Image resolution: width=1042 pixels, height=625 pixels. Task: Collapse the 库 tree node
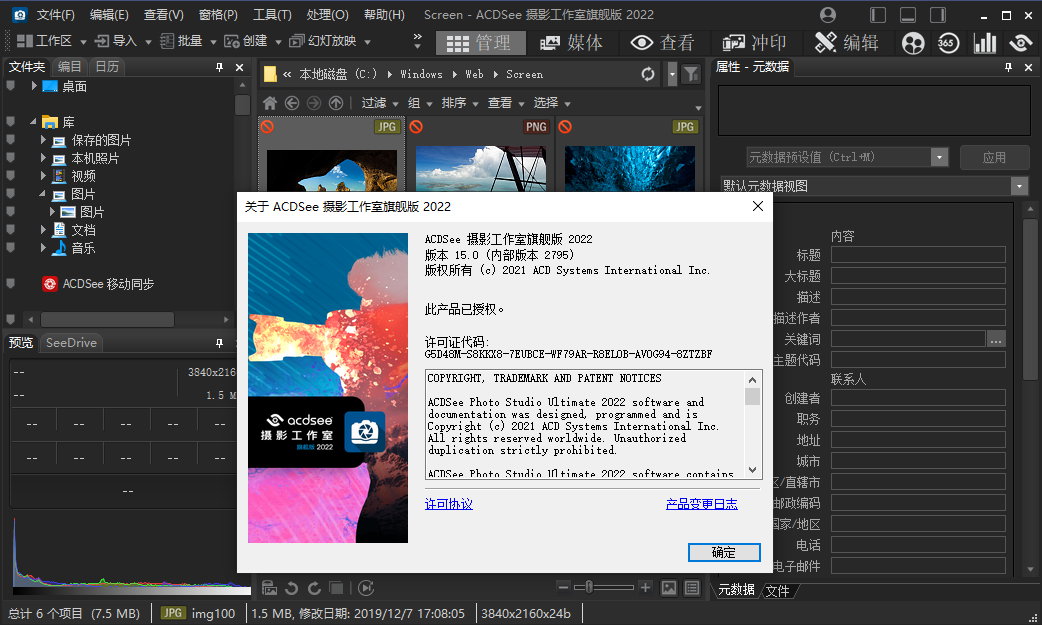click(33, 122)
